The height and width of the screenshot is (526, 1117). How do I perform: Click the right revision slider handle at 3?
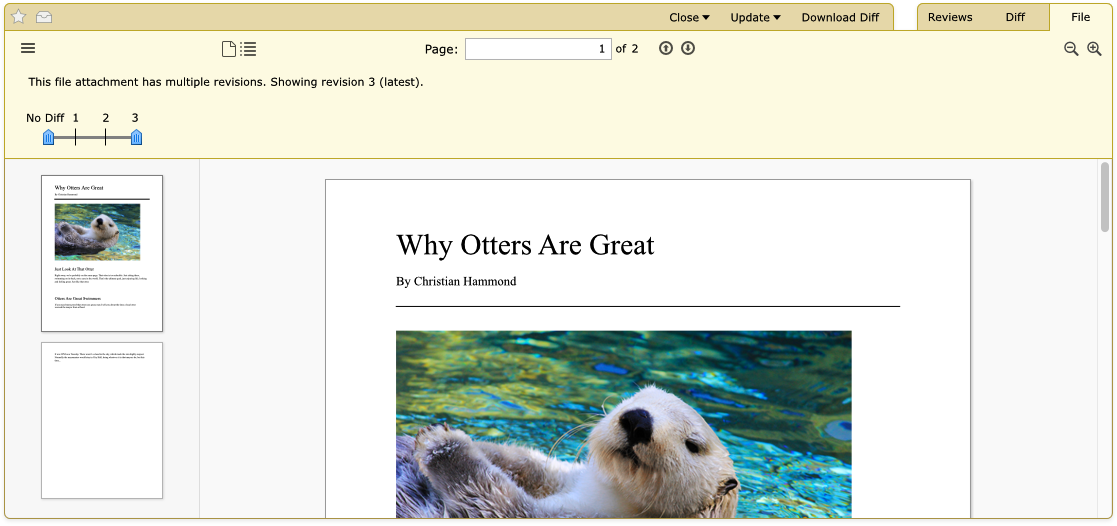[x=136, y=137]
